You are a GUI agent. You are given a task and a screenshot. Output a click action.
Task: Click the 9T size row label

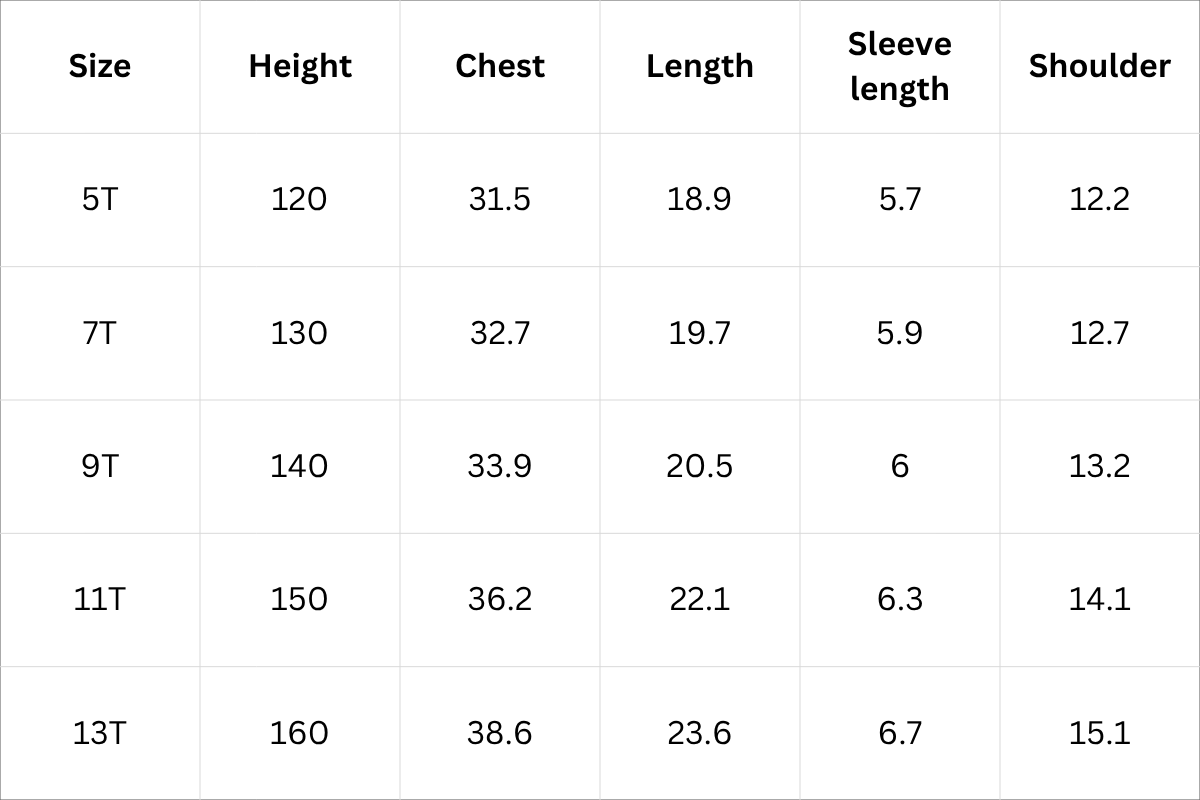click(100, 466)
